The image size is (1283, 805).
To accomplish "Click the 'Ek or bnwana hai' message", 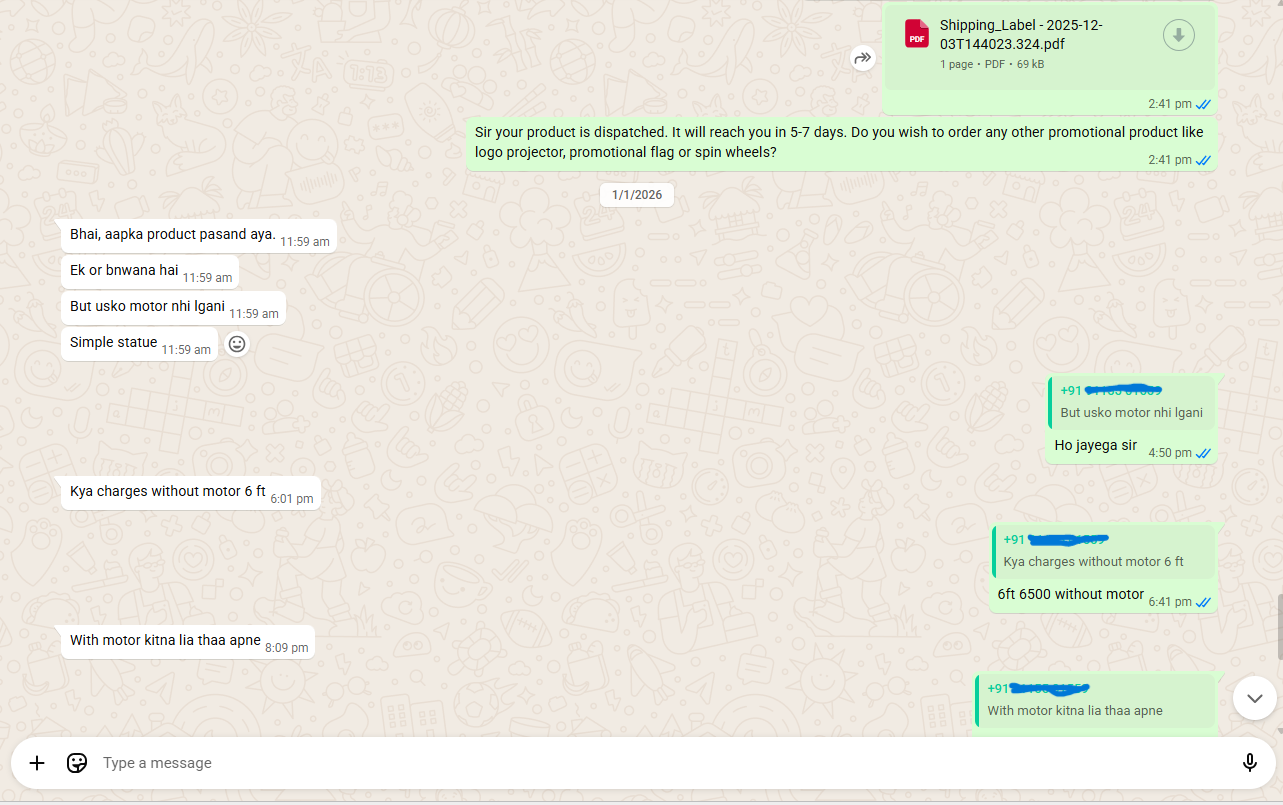I will click(x=124, y=271).
